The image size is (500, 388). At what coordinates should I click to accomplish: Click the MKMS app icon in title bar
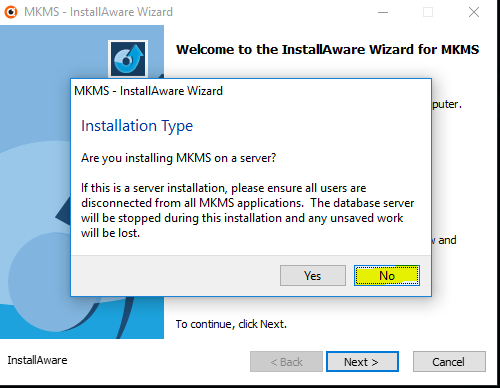[x=11, y=12]
